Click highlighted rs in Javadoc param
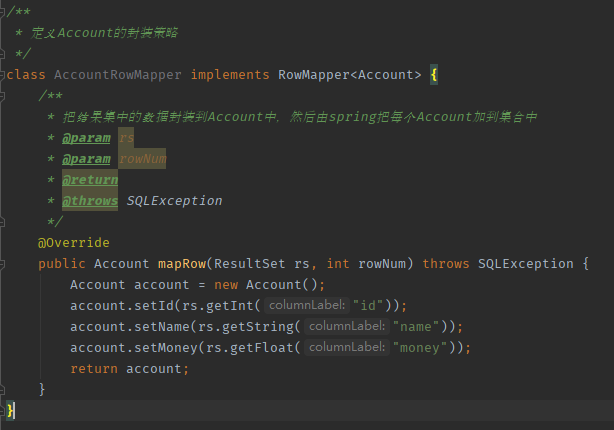This screenshot has width=614, height=430. (x=126, y=138)
